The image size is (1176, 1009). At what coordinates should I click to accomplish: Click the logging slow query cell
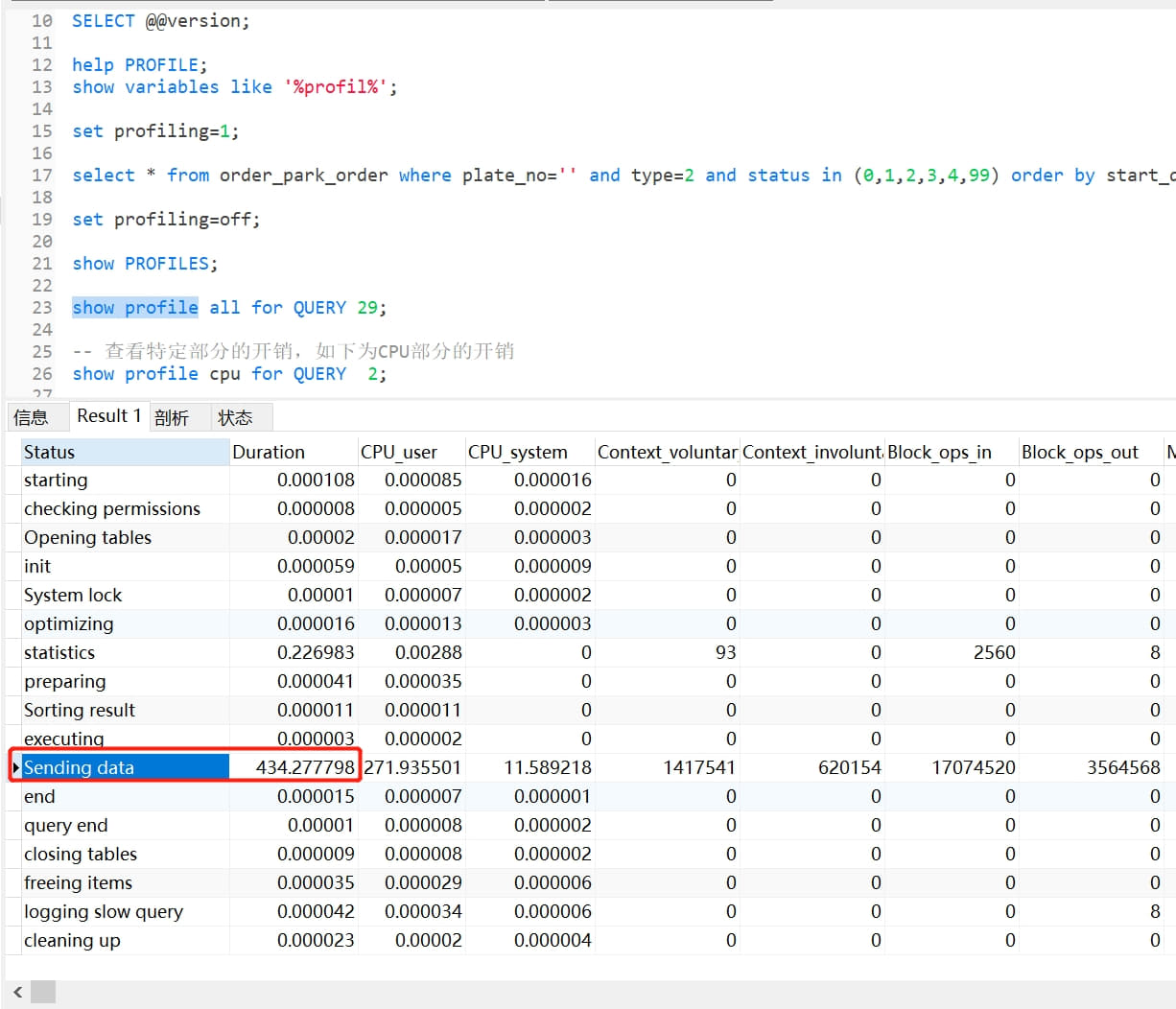125,912
